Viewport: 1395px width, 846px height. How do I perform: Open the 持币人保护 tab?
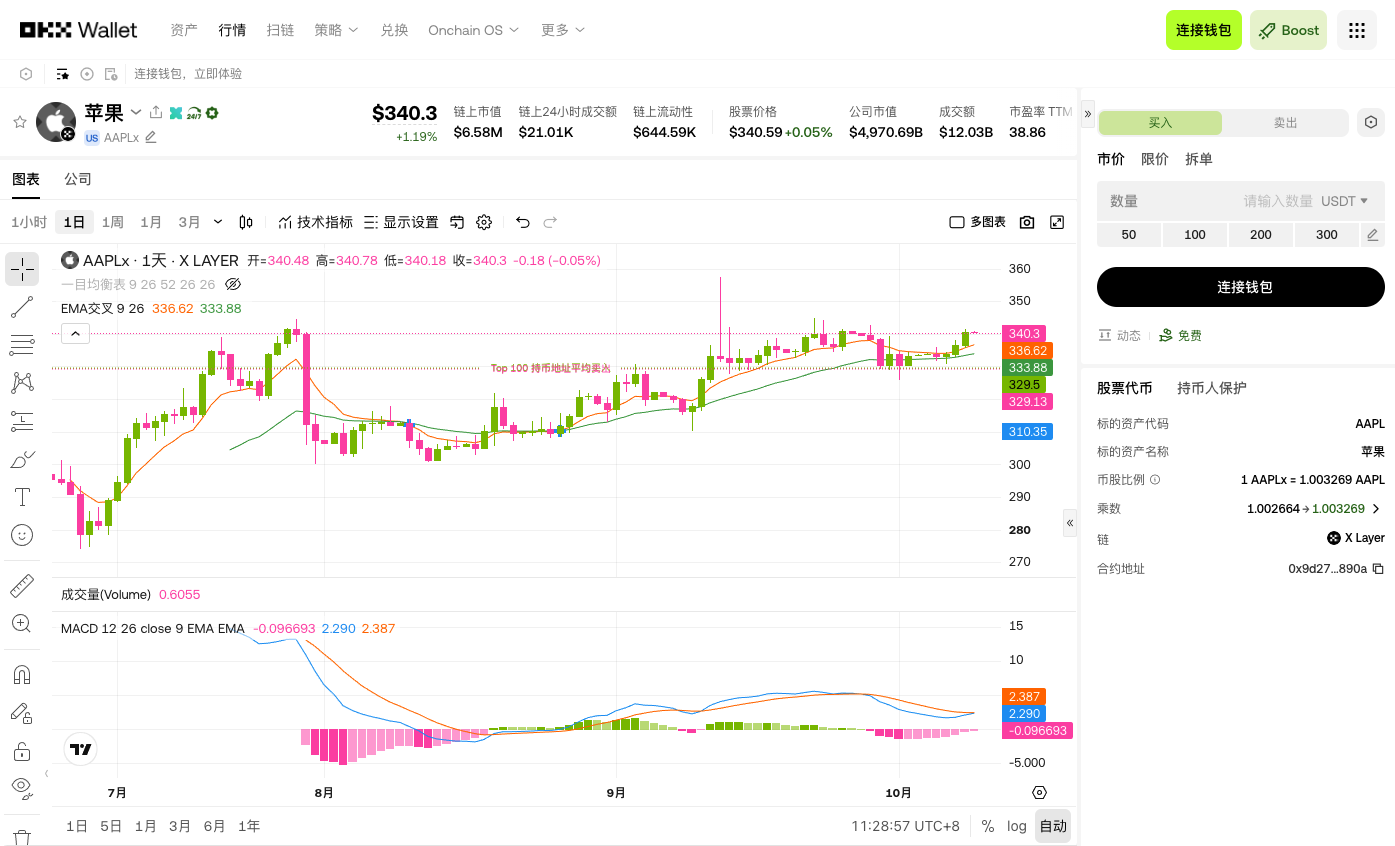[x=1212, y=388]
